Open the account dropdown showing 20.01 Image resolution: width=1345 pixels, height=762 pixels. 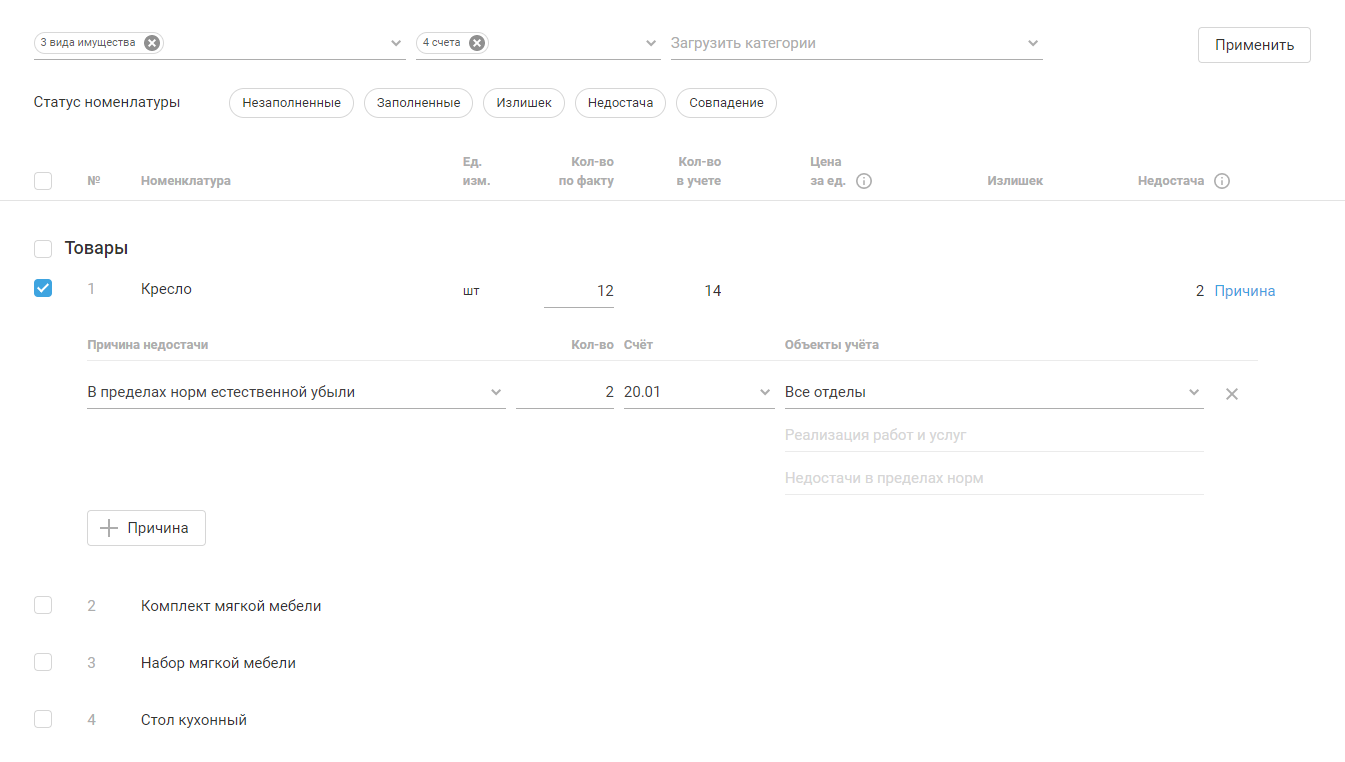pyautogui.click(x=765, y=392)
